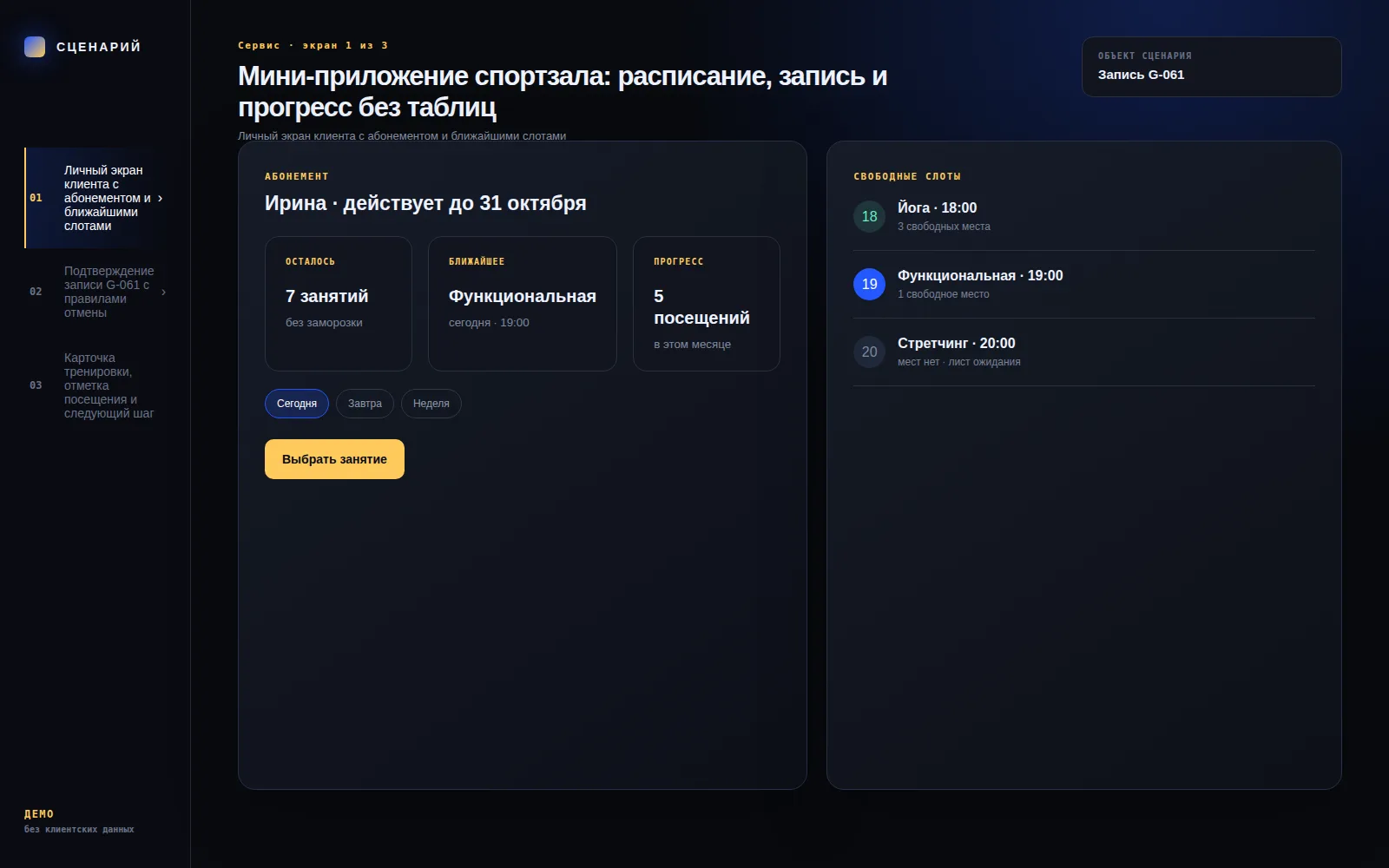Click the 3 свободных места text

(944, 227)
